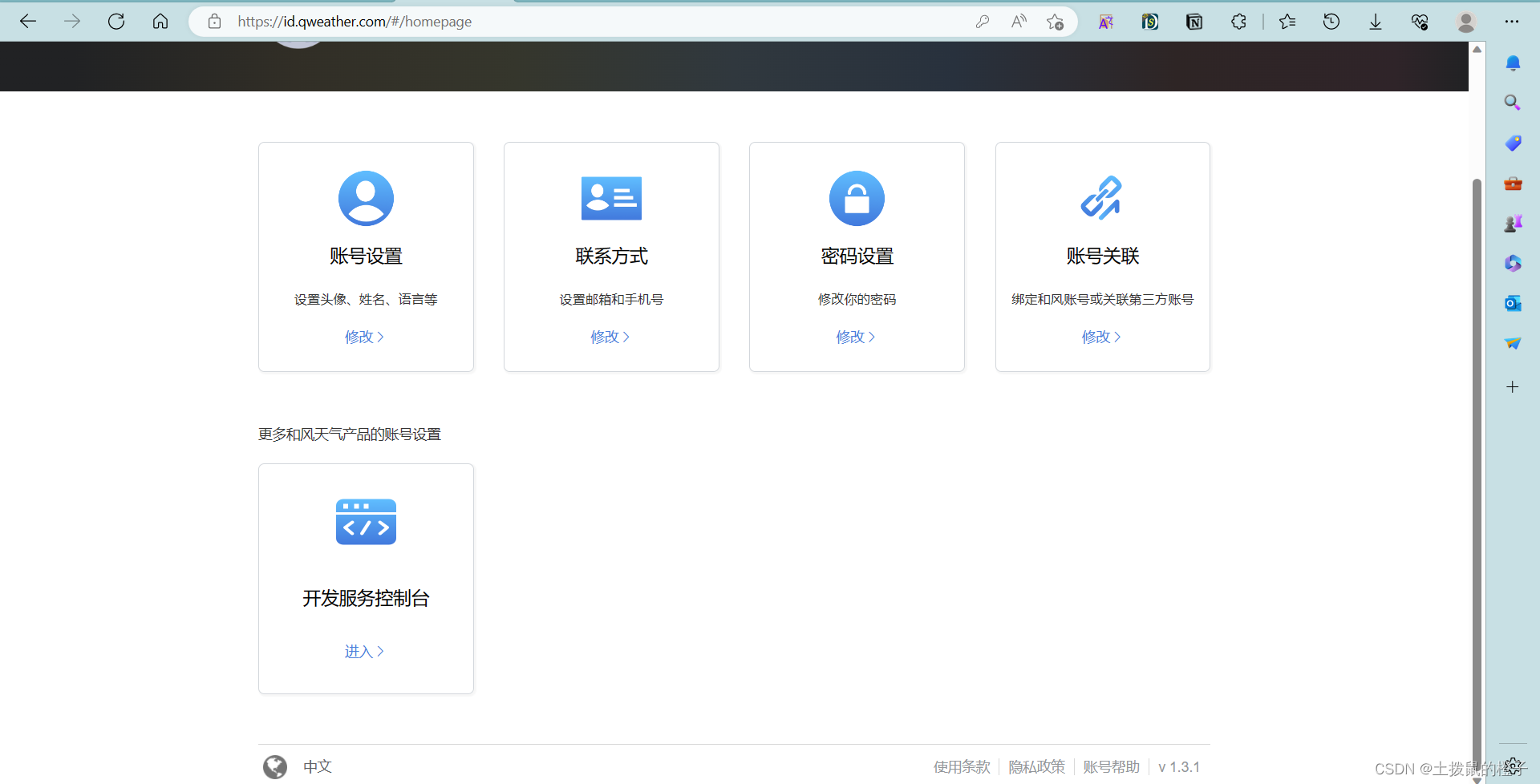Click the 账号关联 card title
The height and width of the screenshot is (784, 1540).
[x=1103, y=257]
